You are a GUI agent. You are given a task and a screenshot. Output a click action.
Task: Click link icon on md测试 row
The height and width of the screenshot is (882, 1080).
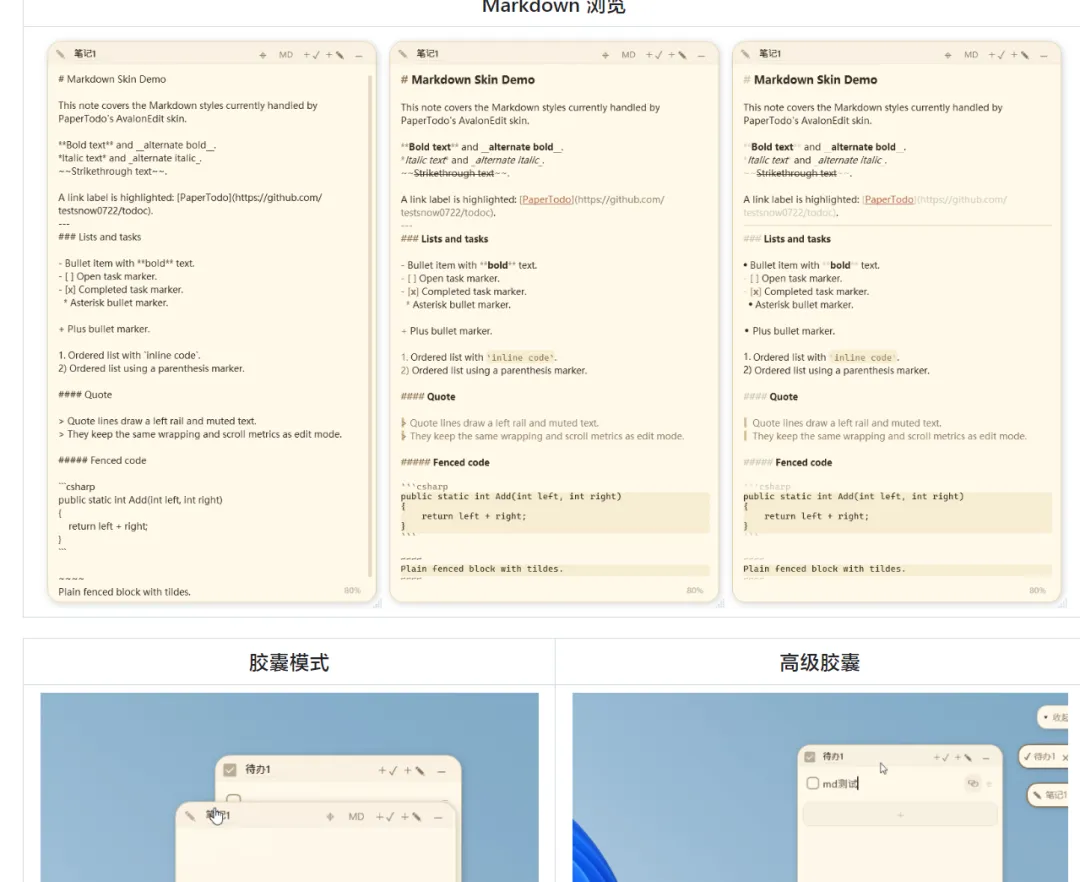tap(973, 784)
